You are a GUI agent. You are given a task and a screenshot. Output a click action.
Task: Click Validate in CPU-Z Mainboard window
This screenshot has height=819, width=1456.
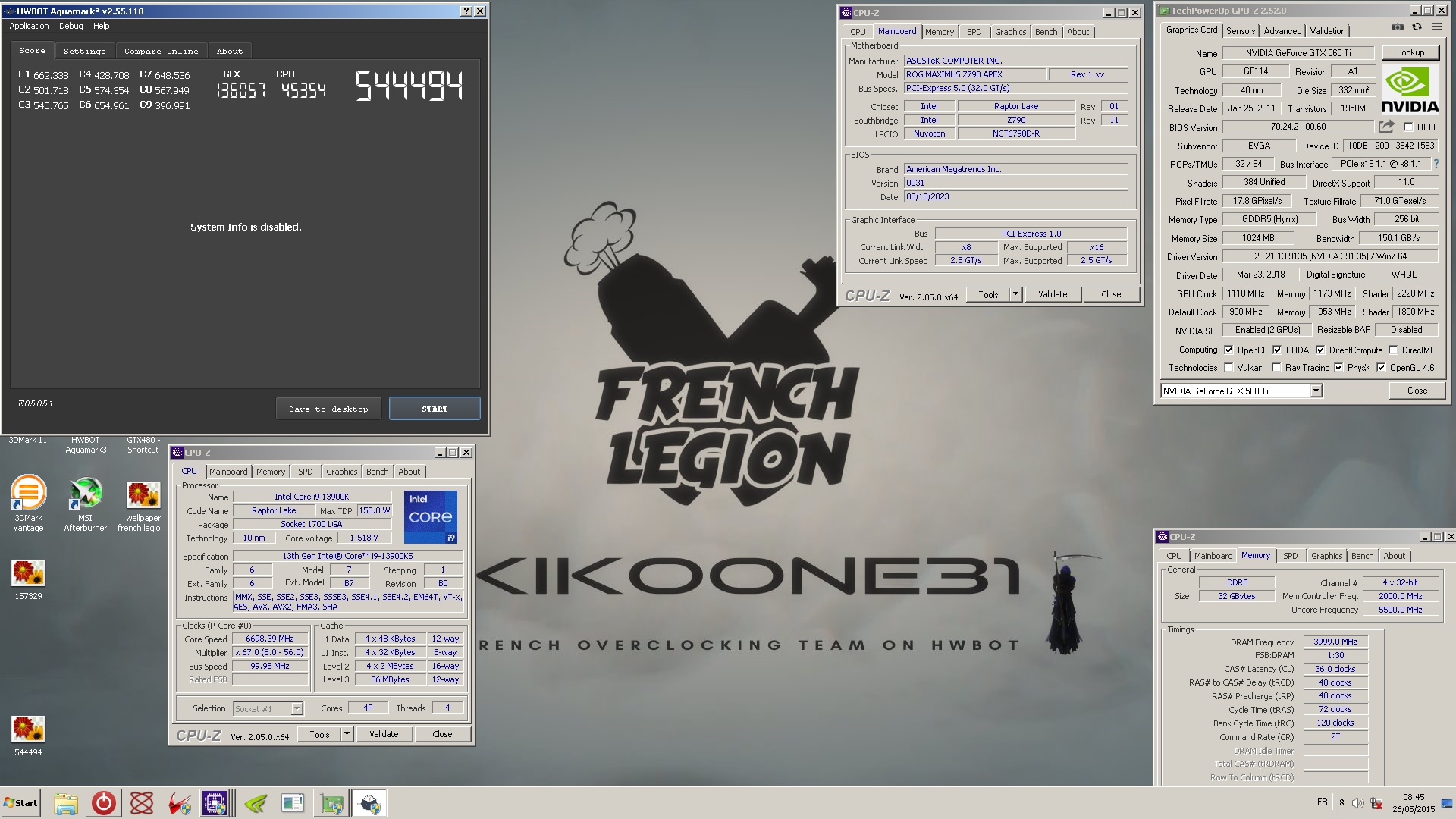point(1052,294)
